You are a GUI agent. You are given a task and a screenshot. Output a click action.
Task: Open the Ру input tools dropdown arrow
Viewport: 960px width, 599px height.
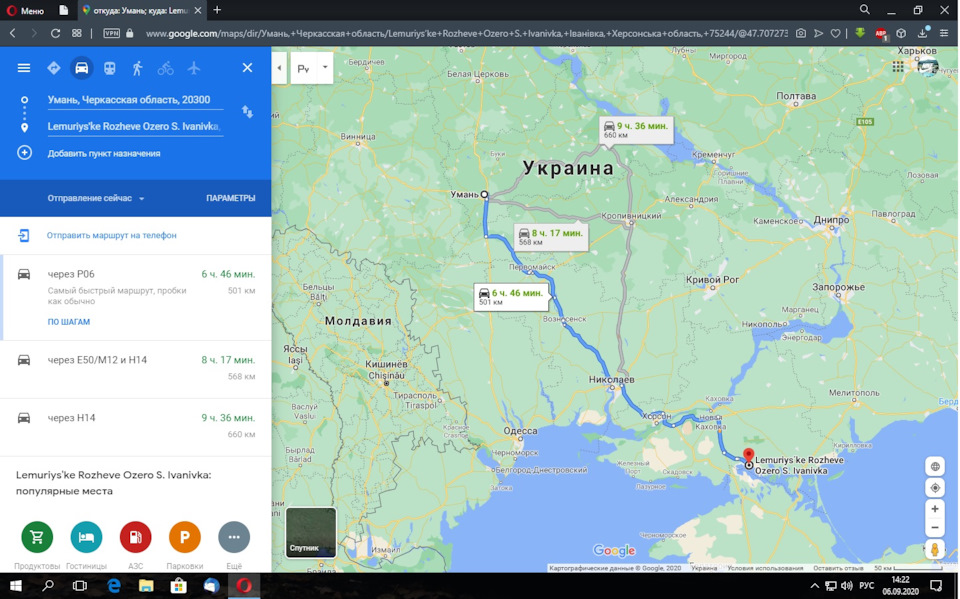(325, 67)
